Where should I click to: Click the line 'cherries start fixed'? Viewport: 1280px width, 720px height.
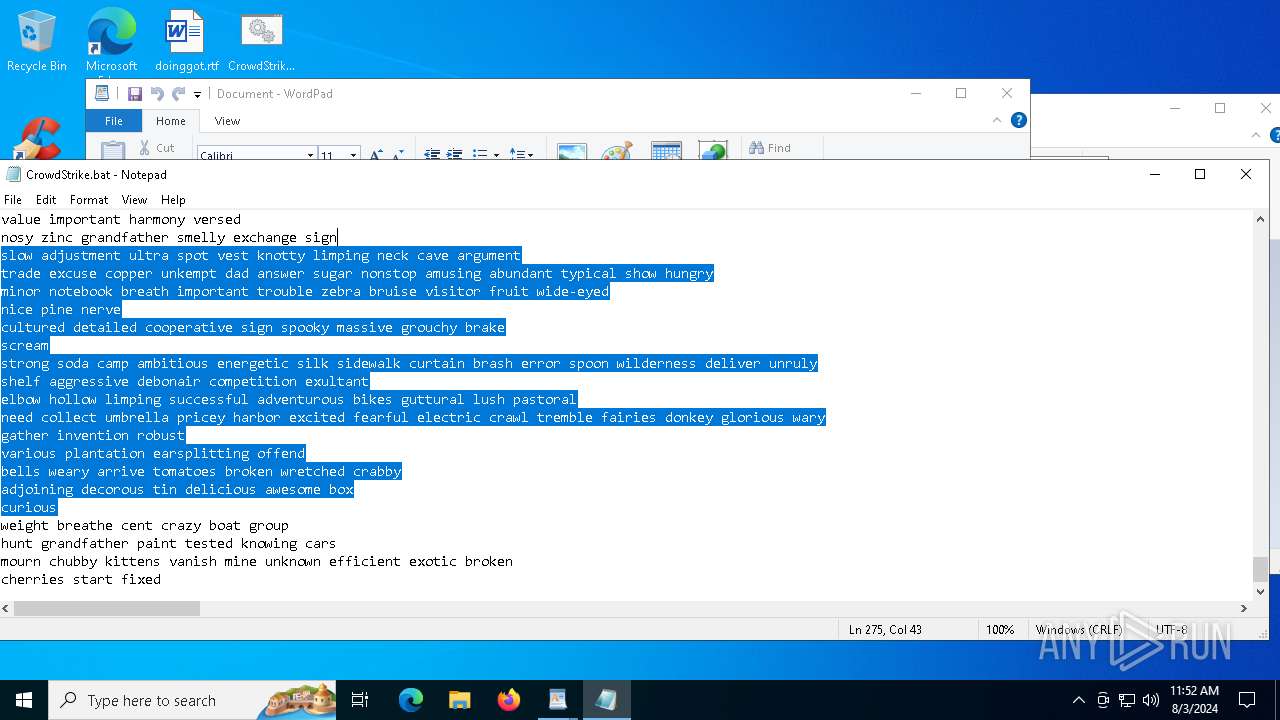pyautogui.click(x=81, y=579)
